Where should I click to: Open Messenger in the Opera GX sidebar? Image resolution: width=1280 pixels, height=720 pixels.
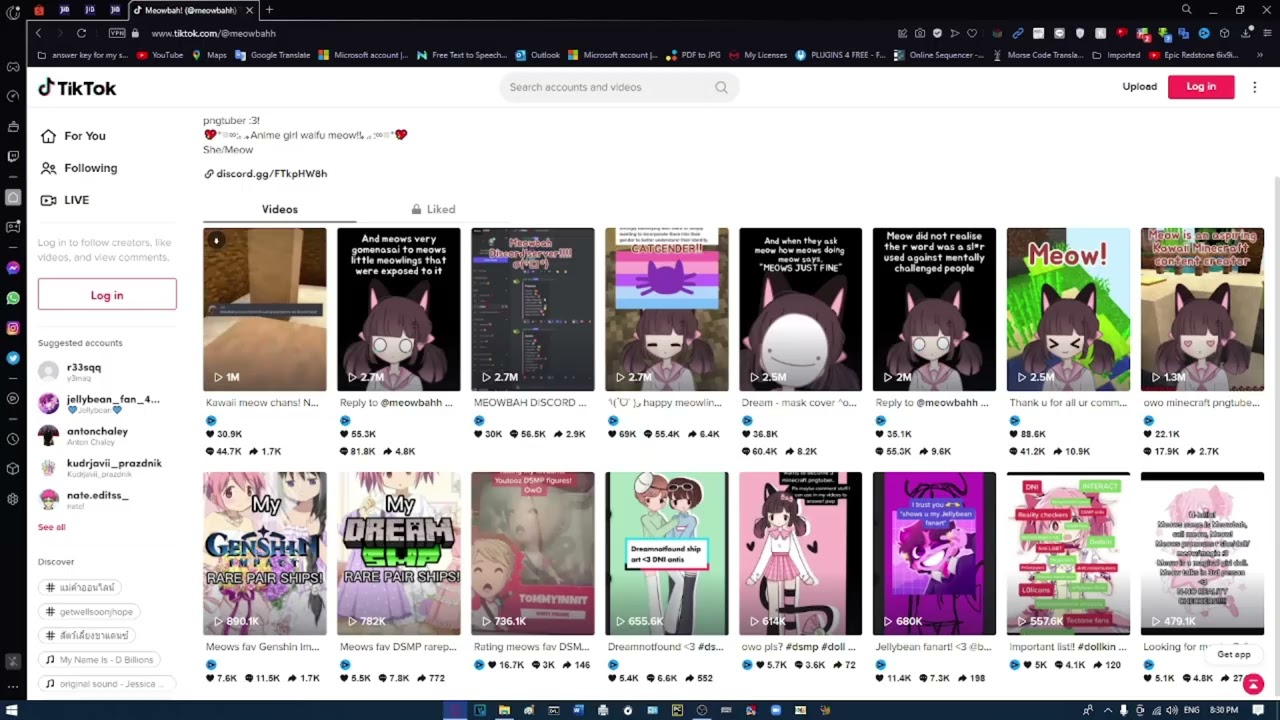point(13,268)
